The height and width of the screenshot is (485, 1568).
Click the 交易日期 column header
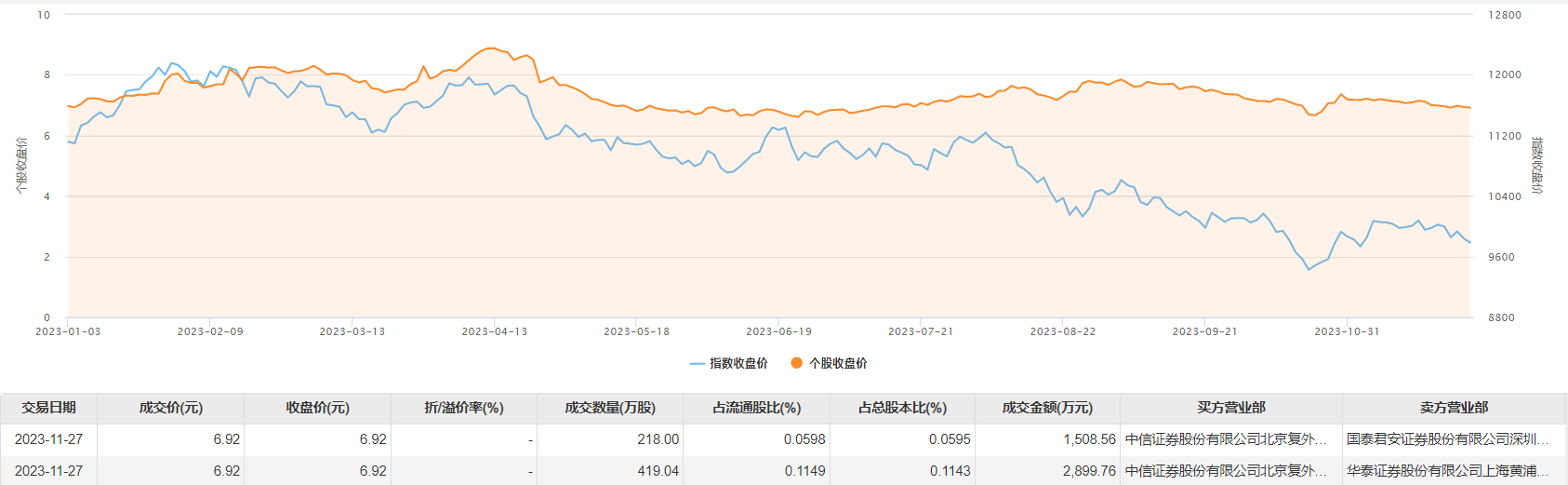point(48,408)
